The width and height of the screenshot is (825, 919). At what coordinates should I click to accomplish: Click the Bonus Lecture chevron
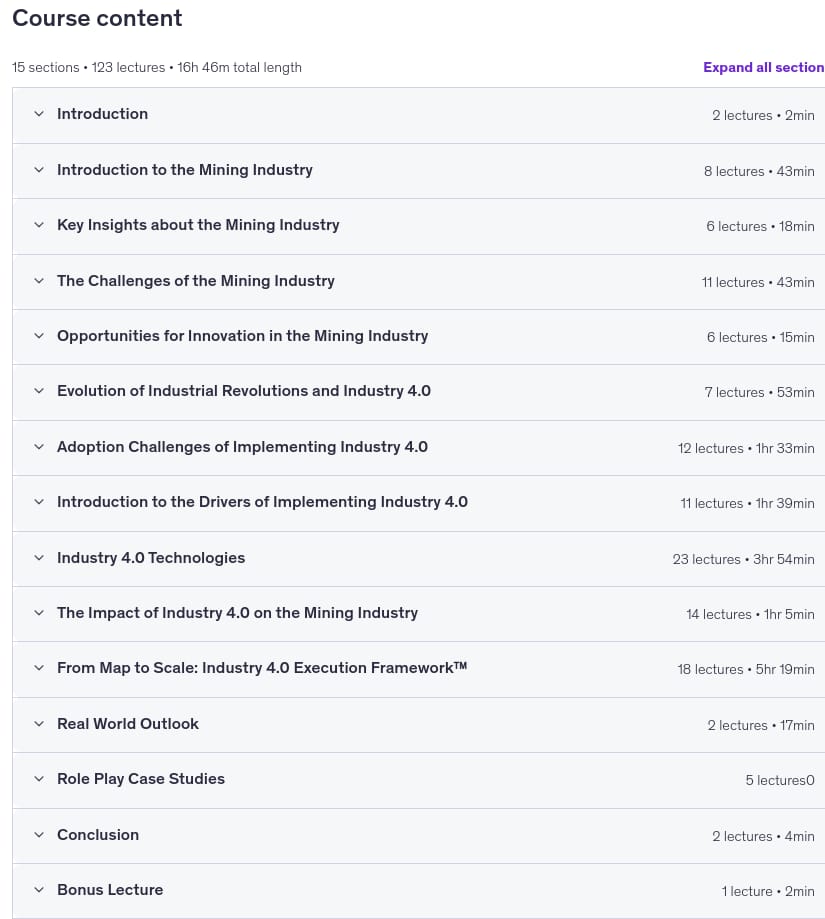coord(39,890)
